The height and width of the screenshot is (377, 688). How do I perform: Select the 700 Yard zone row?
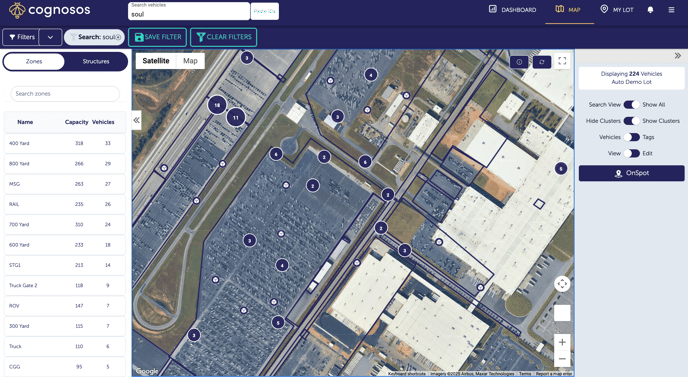(x=65, y=224)
